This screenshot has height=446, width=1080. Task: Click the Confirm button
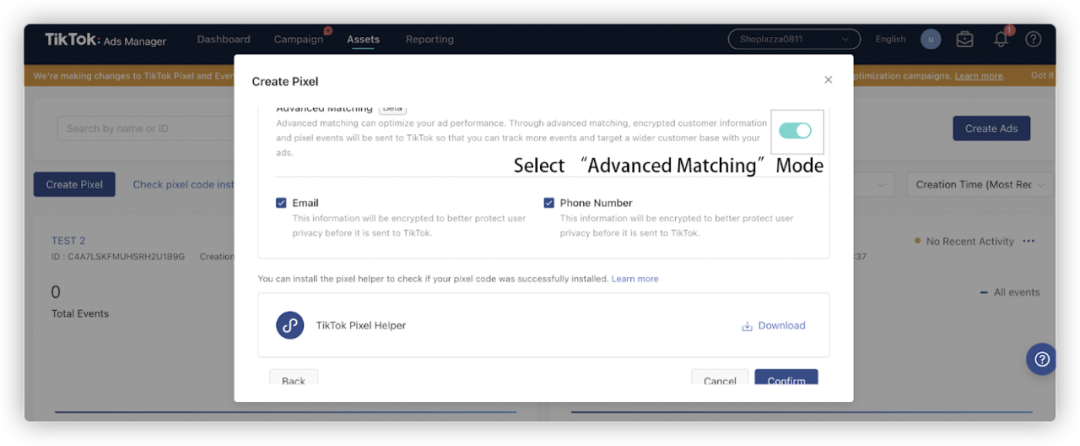click(x=786, y=378)
